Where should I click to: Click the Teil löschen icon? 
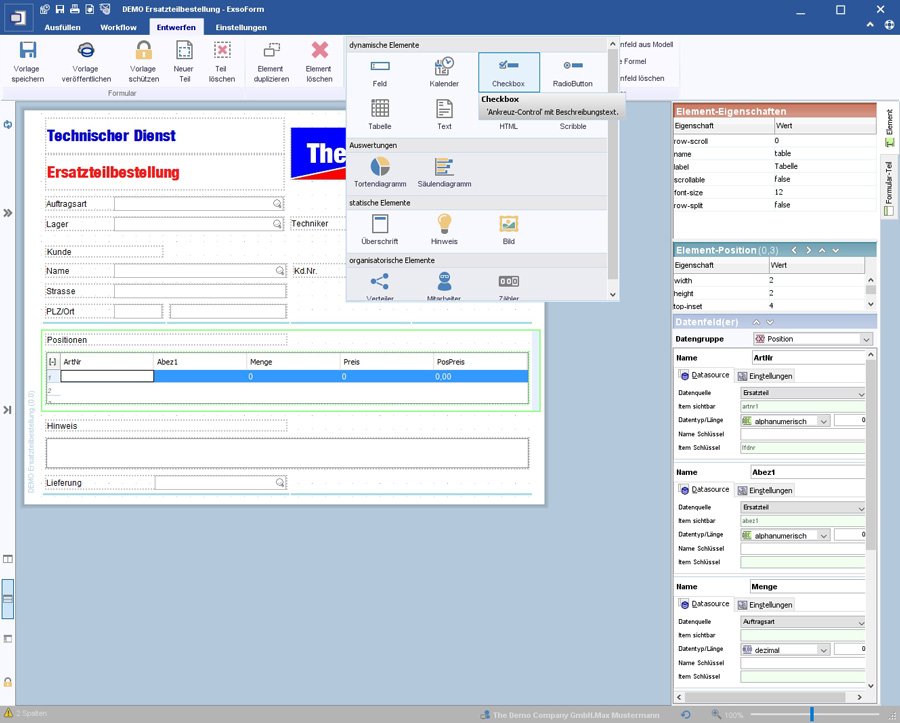tap(222, 50)
